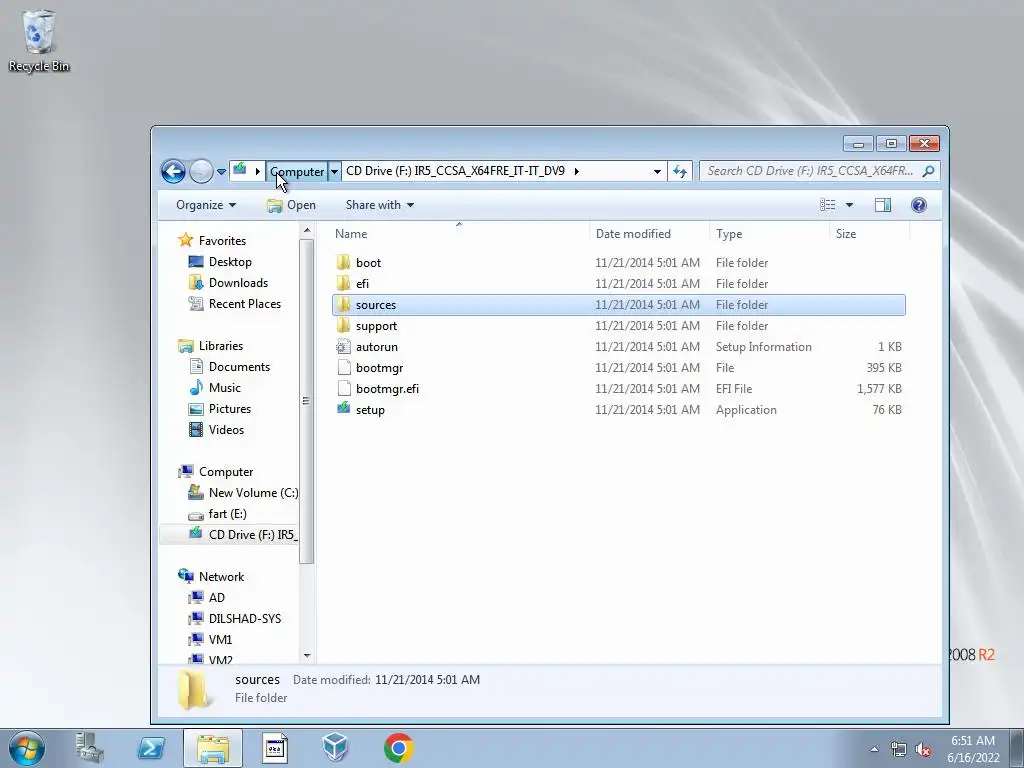Click the search magnifier icon
The image size is (1024, 768).
pos(928,171)
